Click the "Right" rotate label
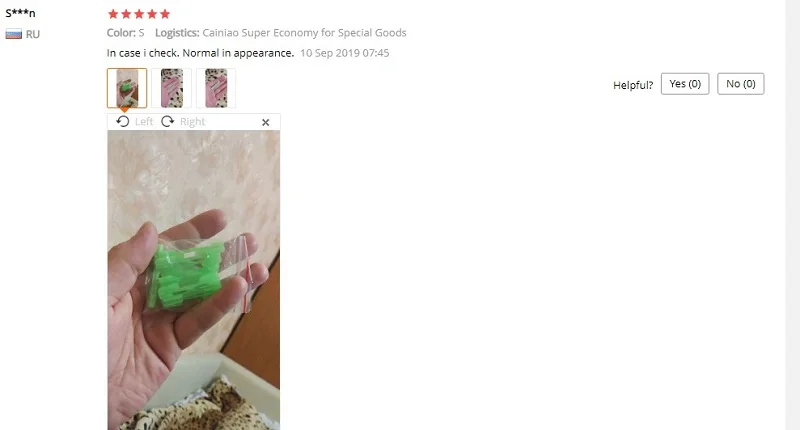Image resolution: width=800 pixels, height=430 pixels. (x=192, y=121)
